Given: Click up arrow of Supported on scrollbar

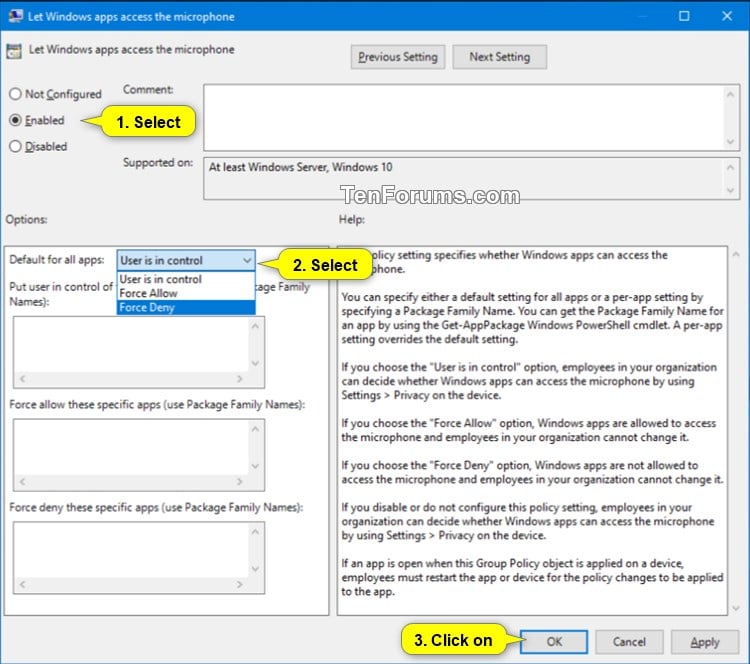Looking at the screenshot, I should pyautogui.click(x=730, y=167).
